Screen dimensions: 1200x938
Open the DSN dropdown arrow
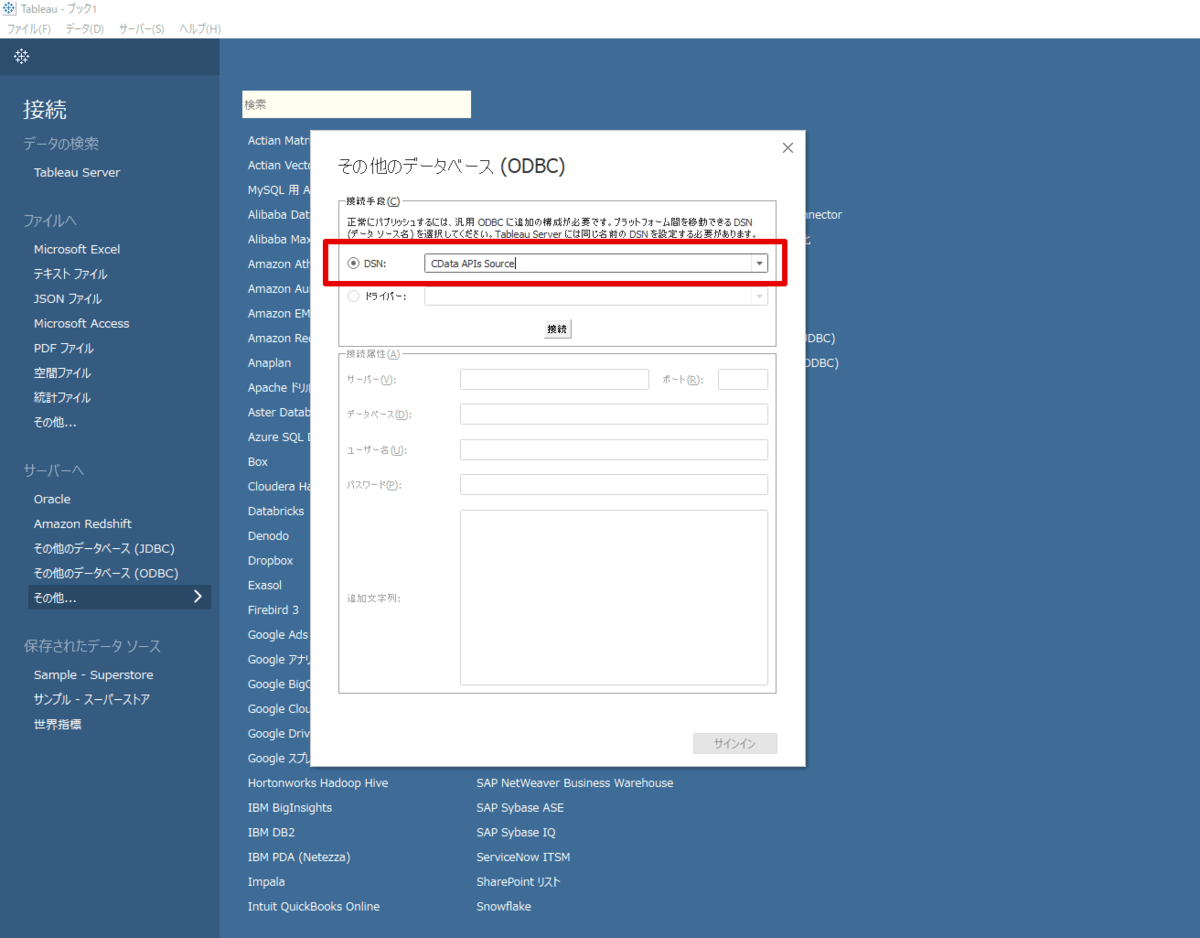[759, 264]
